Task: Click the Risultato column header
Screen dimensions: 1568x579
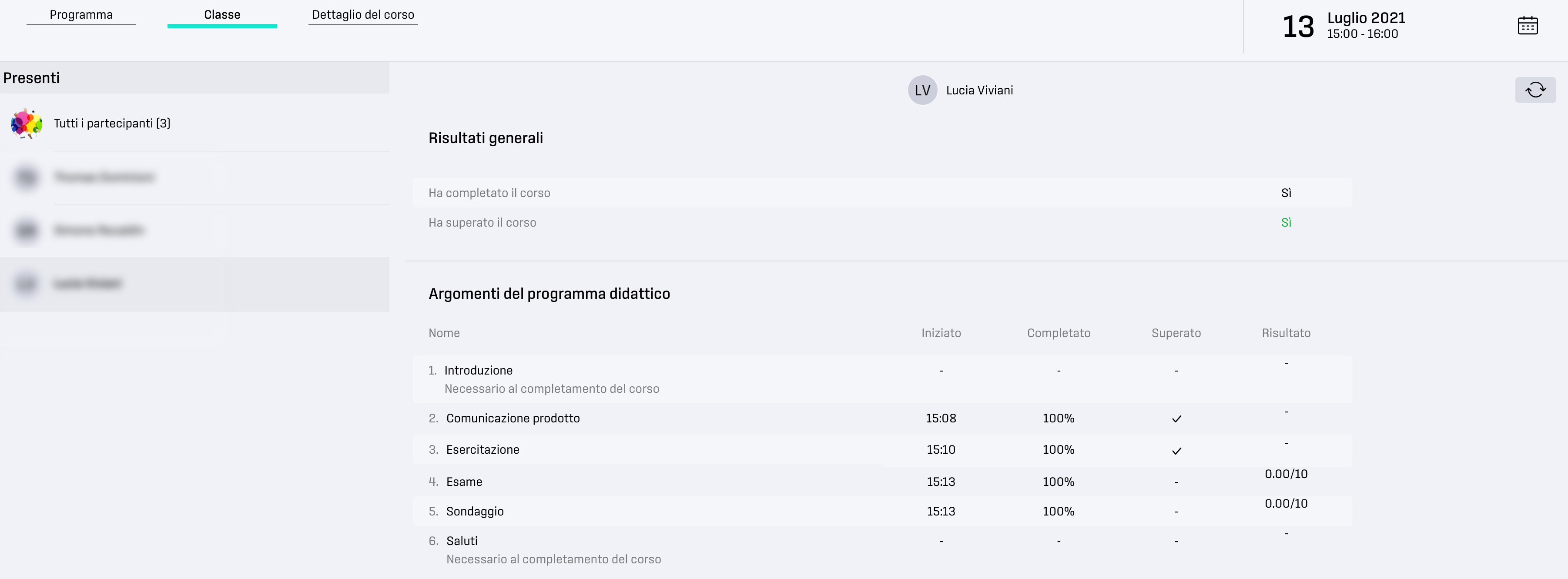Action: point(1286,333)
